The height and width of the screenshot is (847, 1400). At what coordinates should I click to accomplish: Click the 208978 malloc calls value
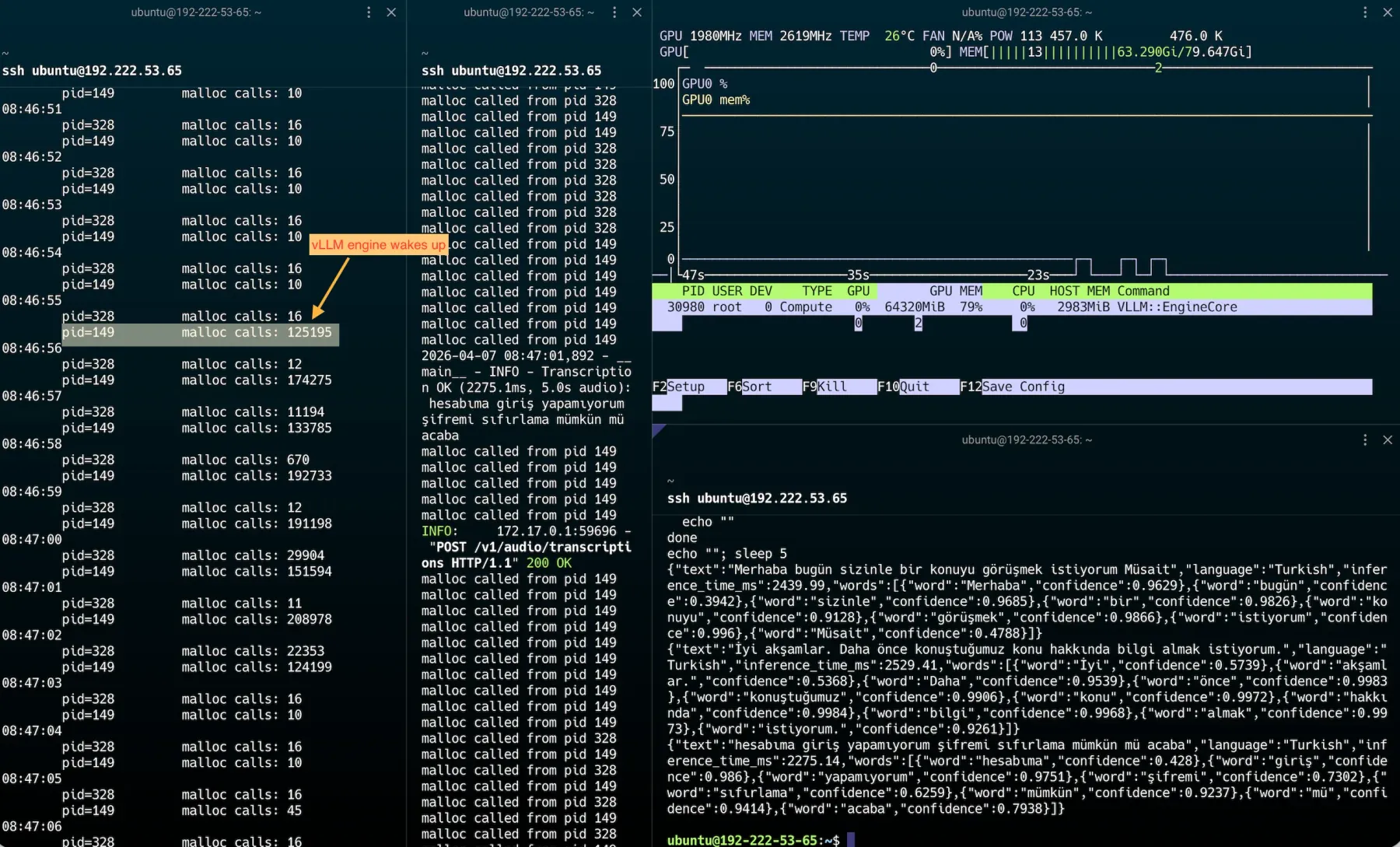(x=310, y=619)
